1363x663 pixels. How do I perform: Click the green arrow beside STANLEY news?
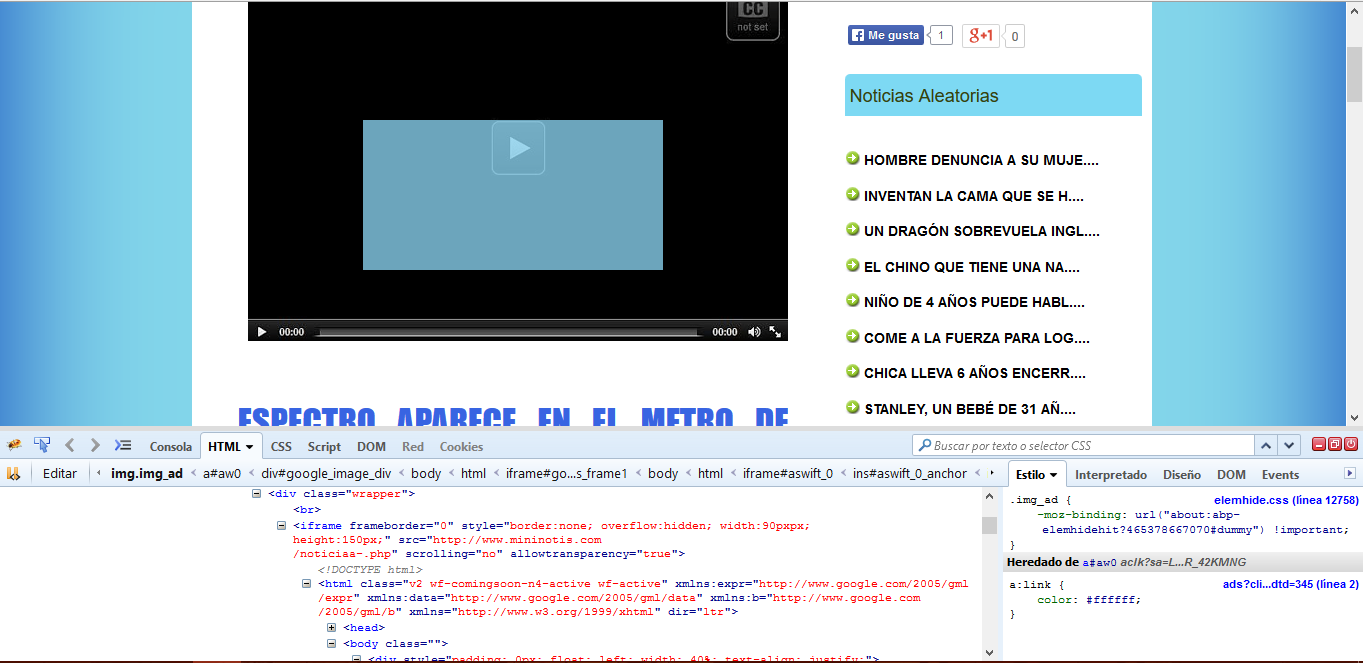tap(853, 408)
